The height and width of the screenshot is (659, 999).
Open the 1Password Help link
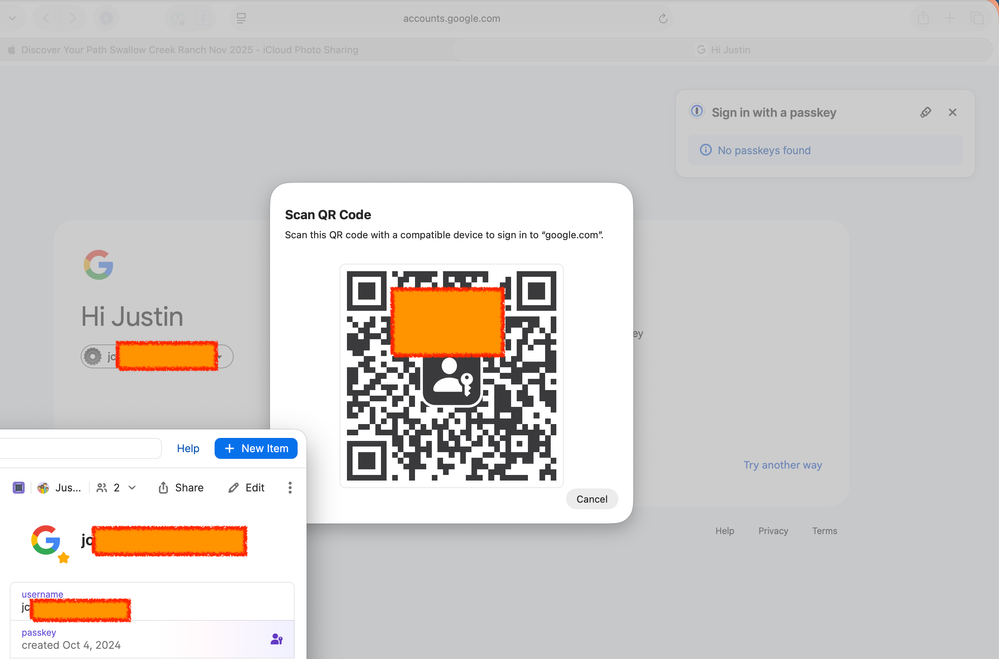188,448
